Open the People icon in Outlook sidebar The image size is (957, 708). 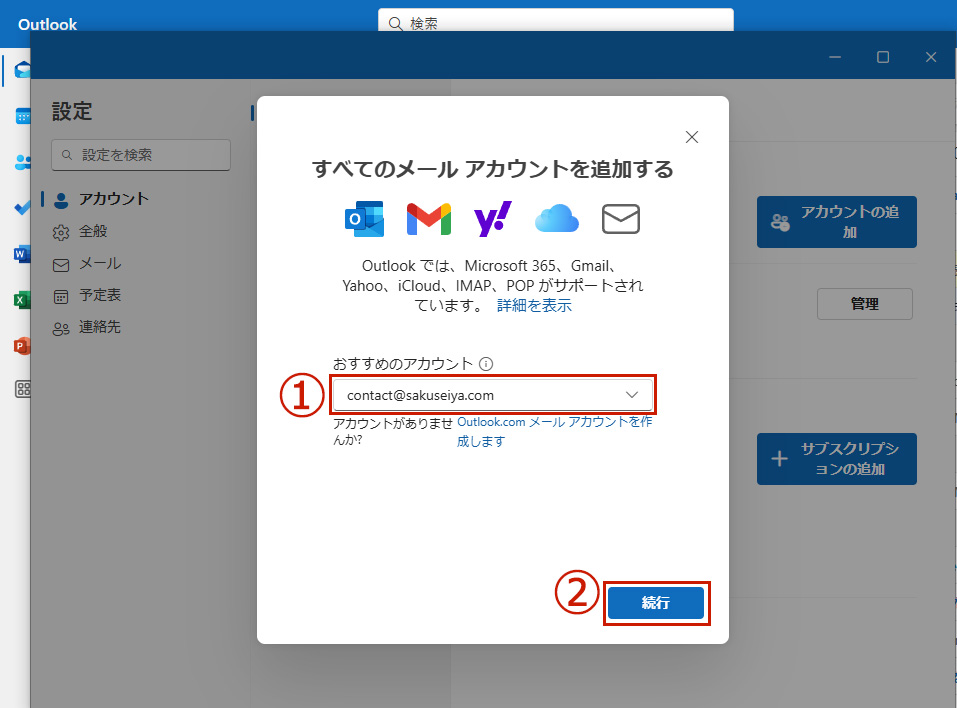[x=23, y=162]
